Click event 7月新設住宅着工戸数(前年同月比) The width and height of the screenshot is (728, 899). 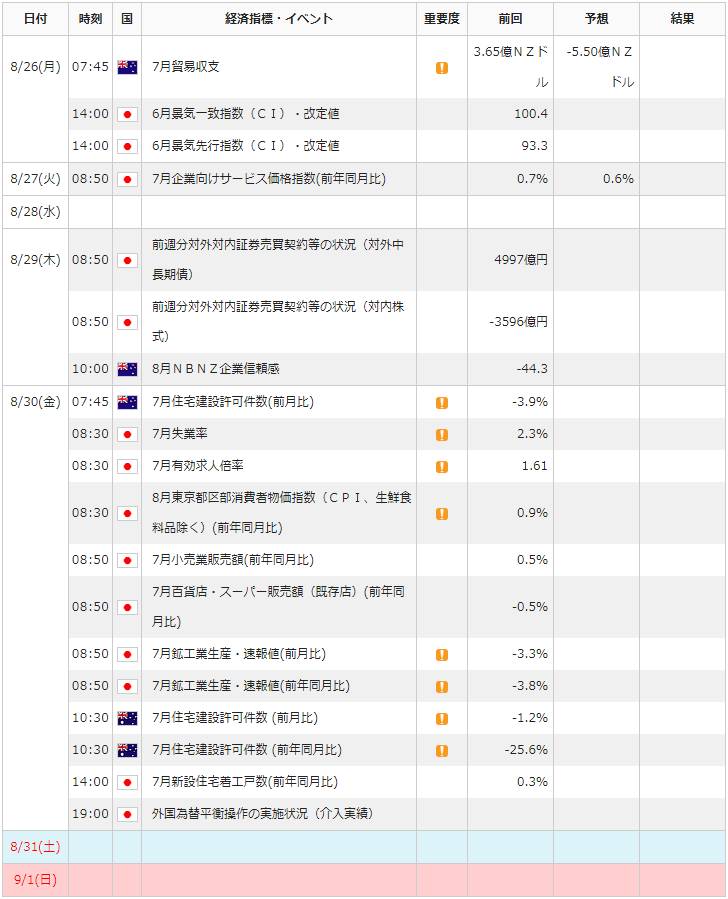pyautogui.click(x=245, y=783)
